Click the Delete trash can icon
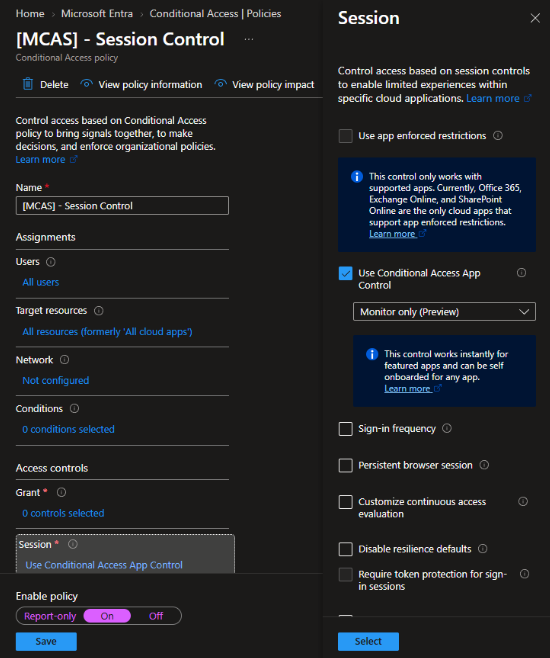 pos(28,84)
